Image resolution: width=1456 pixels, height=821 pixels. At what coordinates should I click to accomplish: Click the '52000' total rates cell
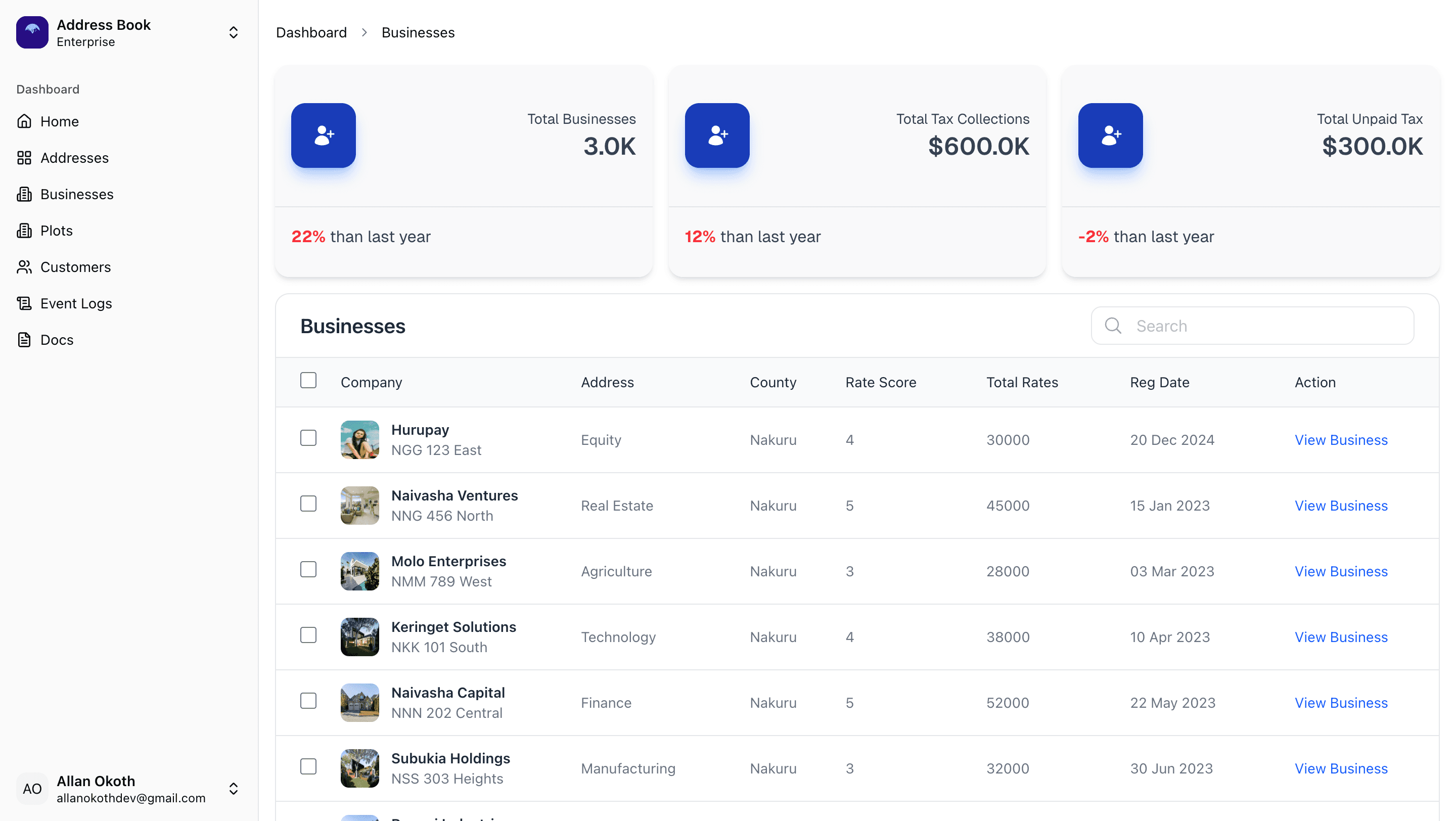tap(1008, 703)
